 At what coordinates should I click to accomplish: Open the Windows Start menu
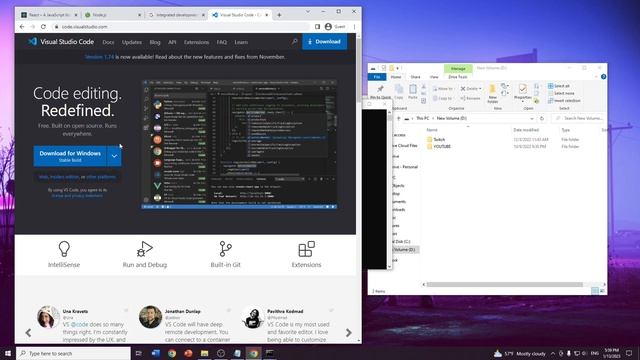(x=8, y=353)
